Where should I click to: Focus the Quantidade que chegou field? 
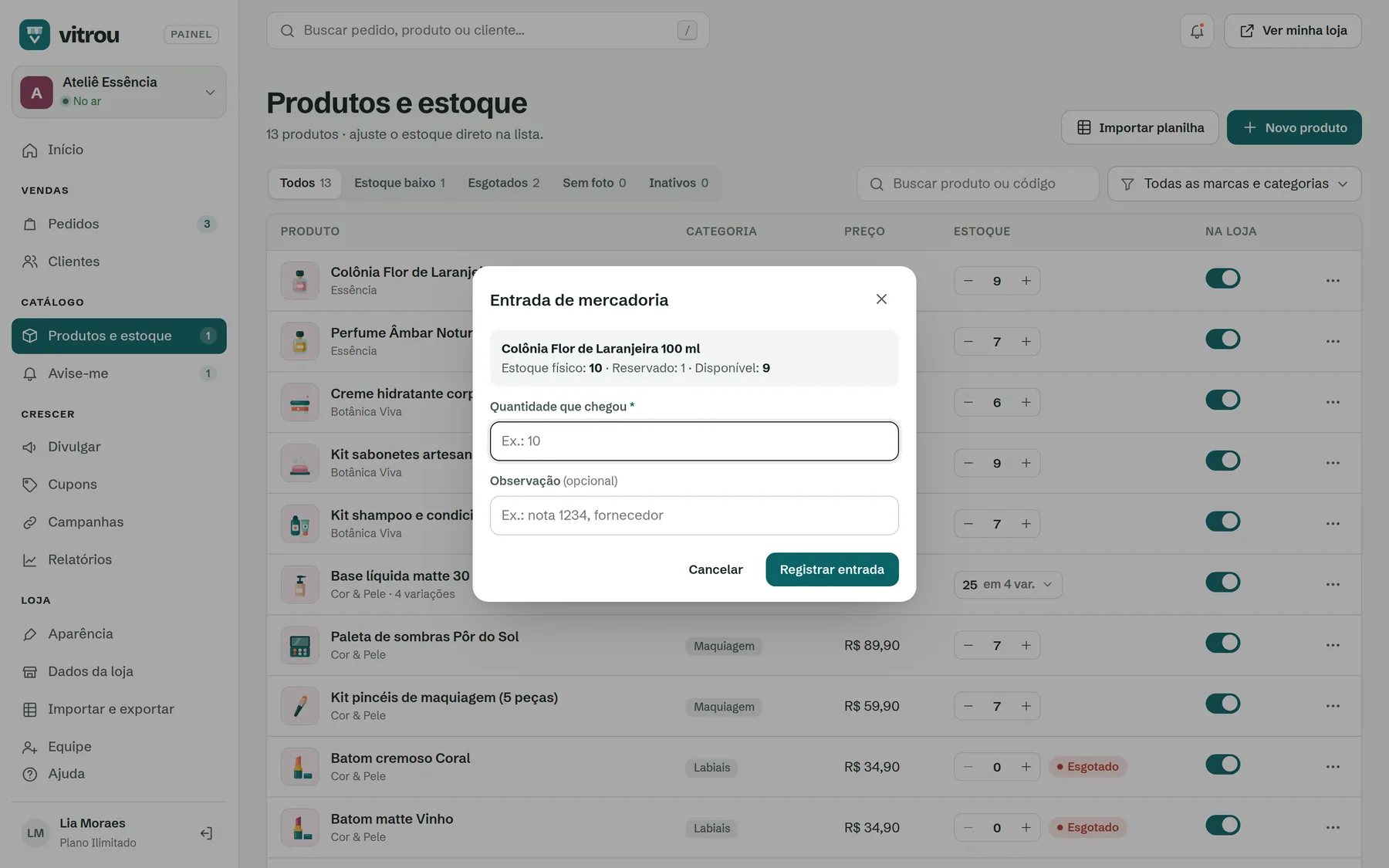tap(694, 441)
